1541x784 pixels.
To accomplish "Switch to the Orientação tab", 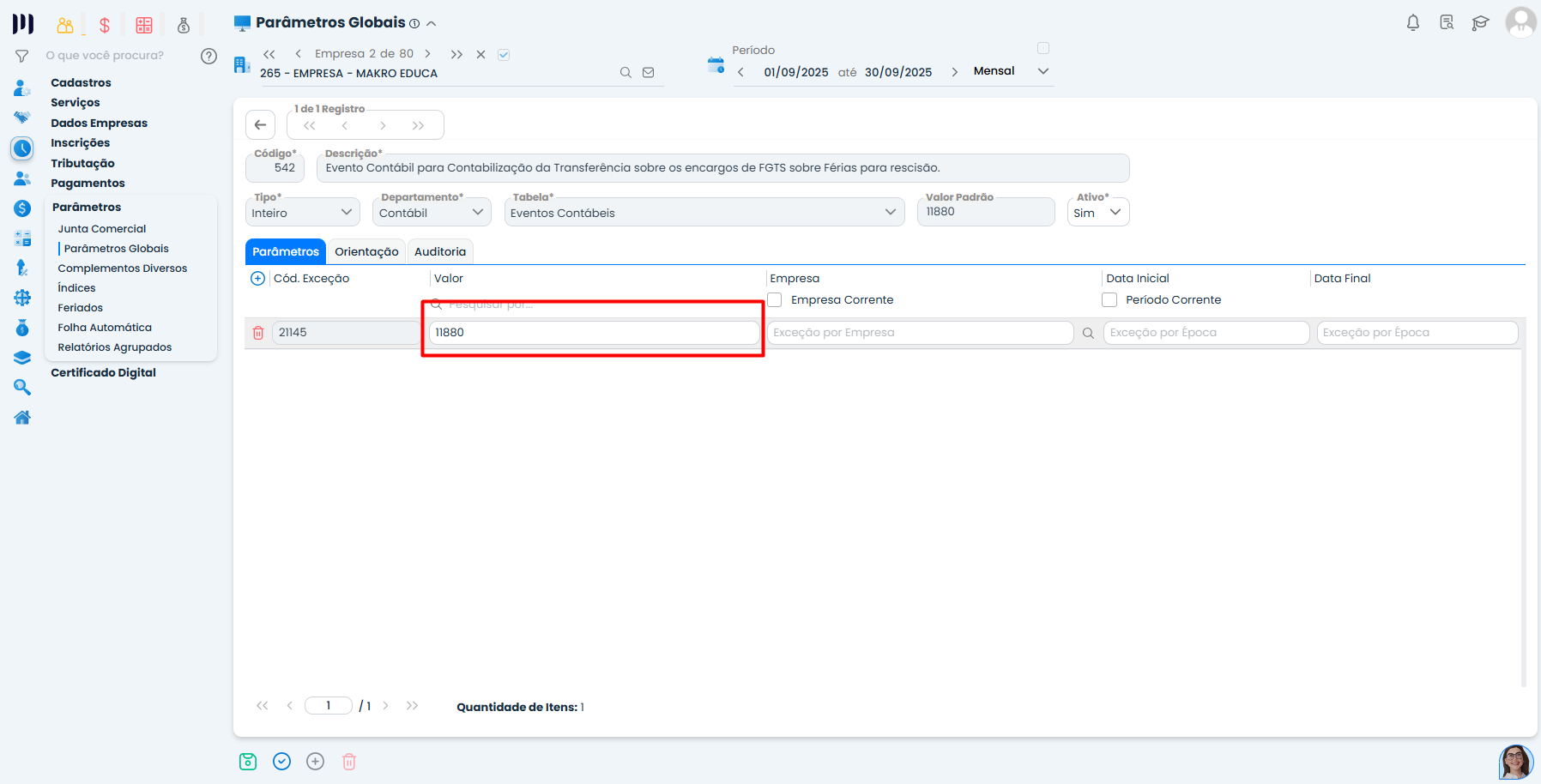I will (366, 251).
